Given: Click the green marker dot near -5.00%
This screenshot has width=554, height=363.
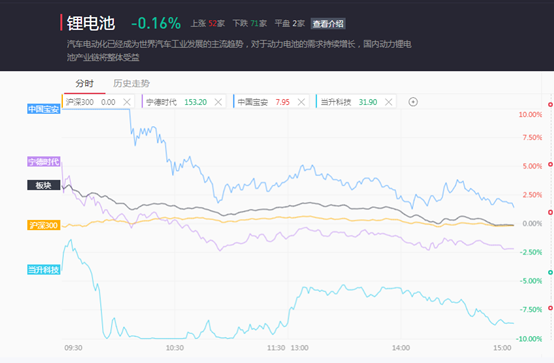Looking at the screenshot, I should [x=550, y=273].
